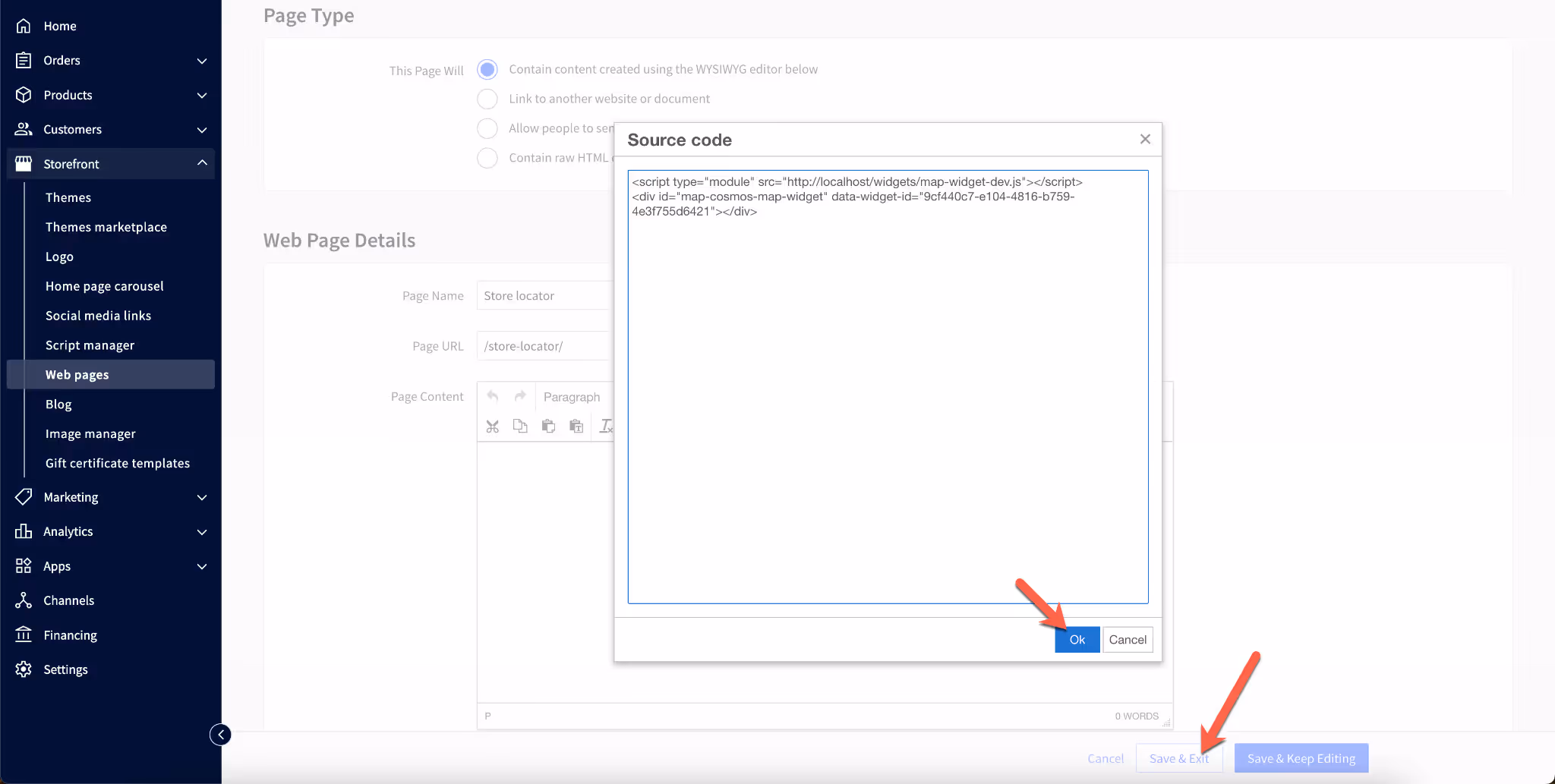Image resolution: width=1555 pixels, height=784 pixels.
Task: Select Link to another website radio
Action: pos(487,99)
